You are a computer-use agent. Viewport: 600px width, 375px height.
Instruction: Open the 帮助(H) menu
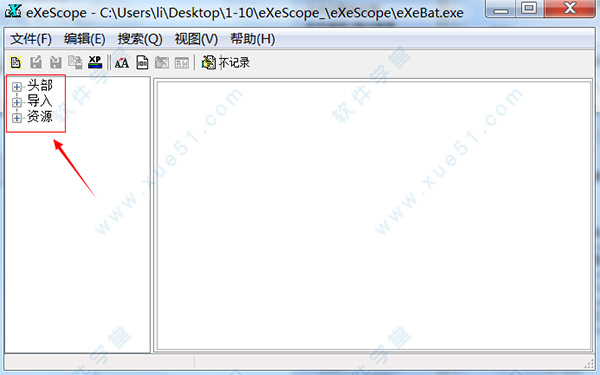pos(253,39)
